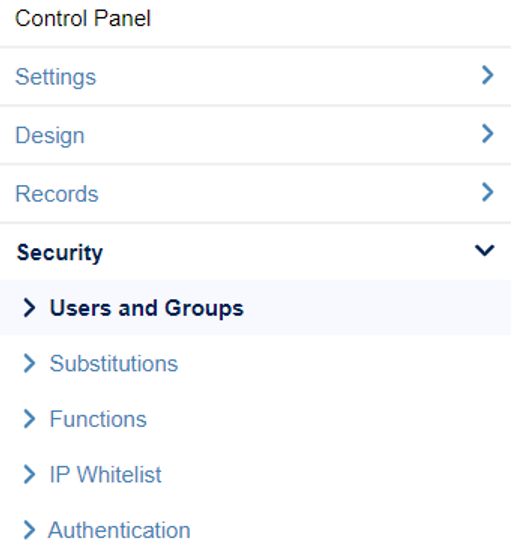
Task: Click the Security section label
Action: click(60, 253)
